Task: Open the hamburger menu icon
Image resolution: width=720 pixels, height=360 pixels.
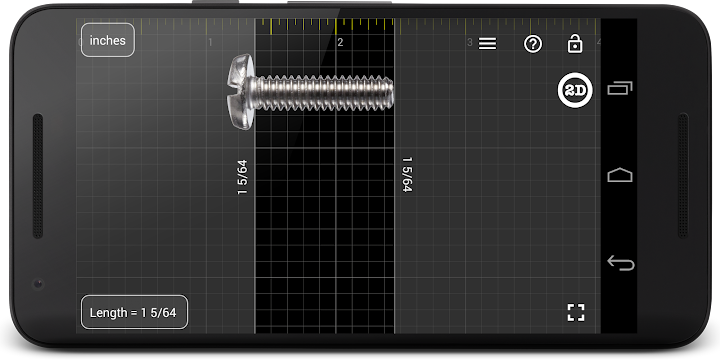Action: coord(487,44)
